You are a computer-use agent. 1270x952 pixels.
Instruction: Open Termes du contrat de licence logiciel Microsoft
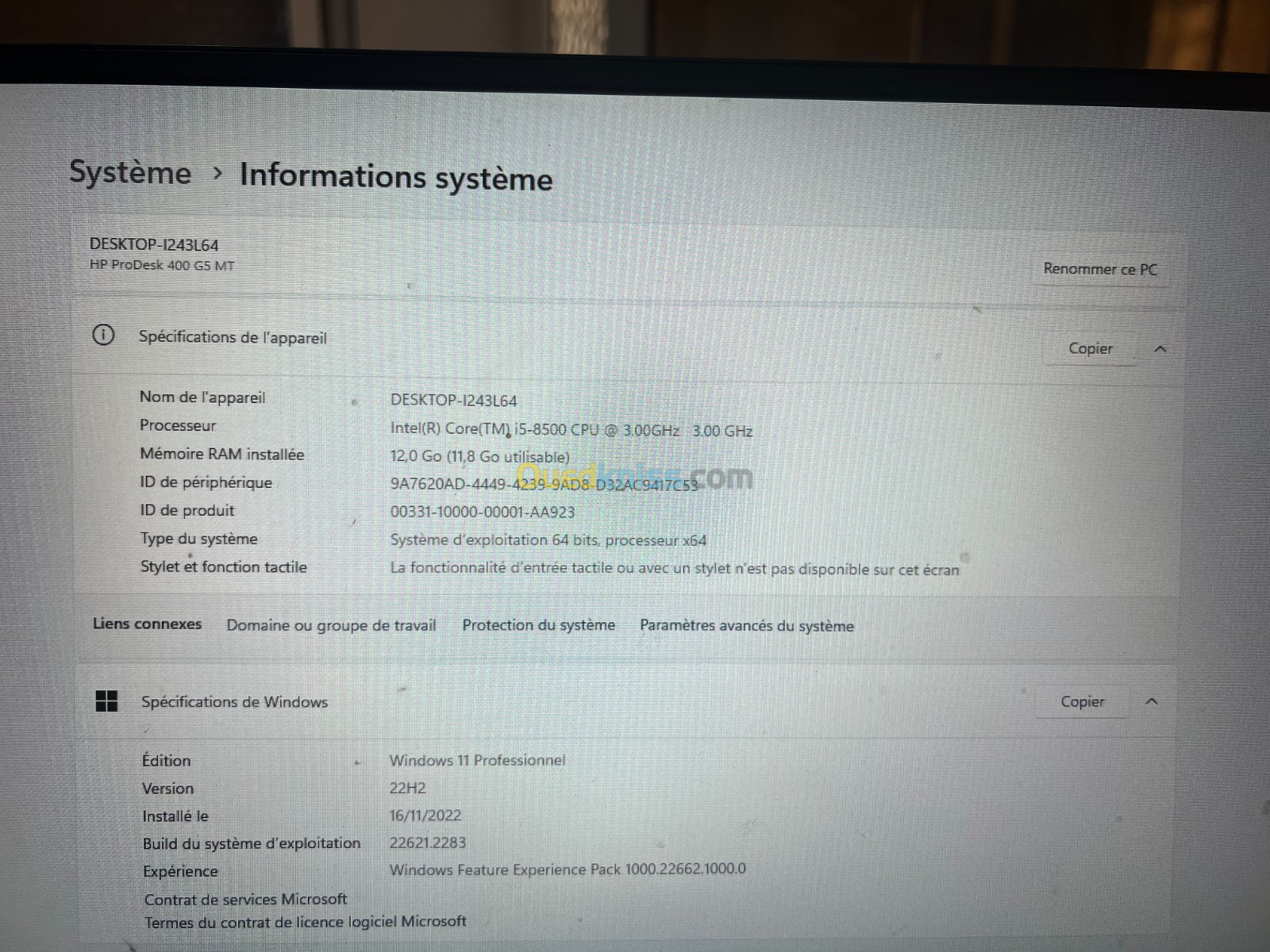click(305, 922)
